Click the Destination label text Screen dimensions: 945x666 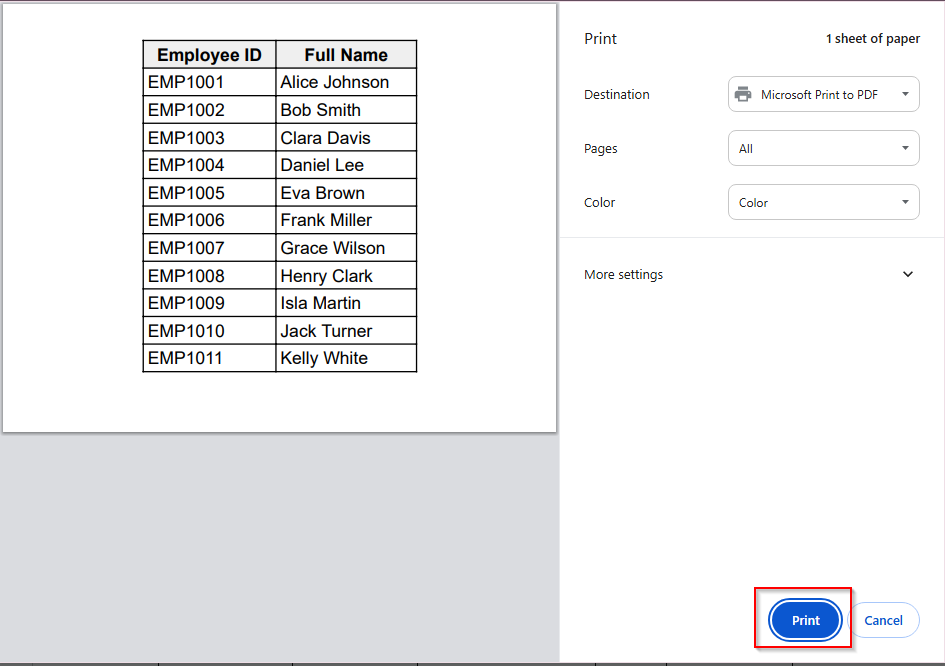pos(616,95)
